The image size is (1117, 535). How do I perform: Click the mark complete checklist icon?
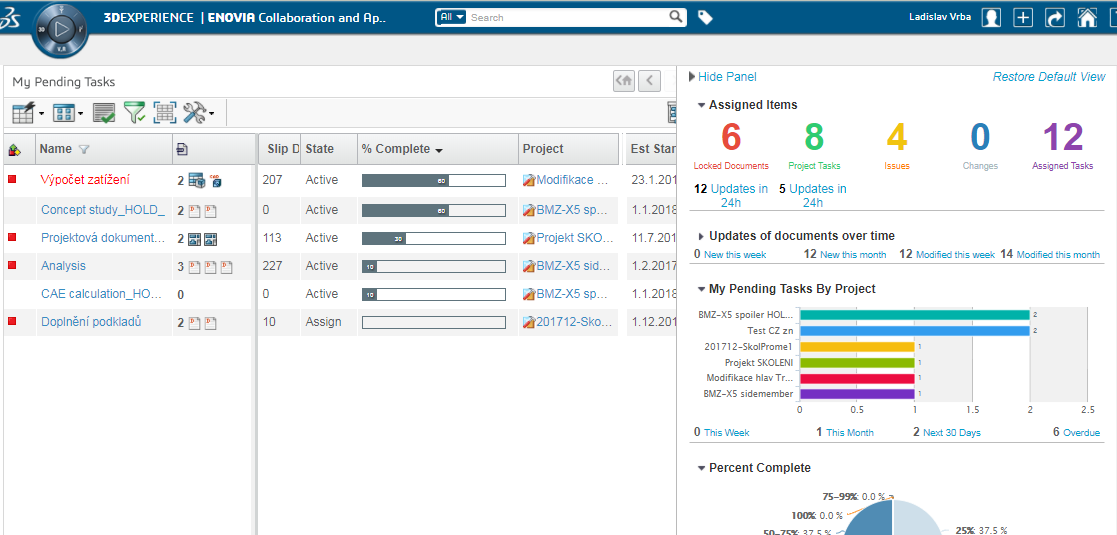pos(105,113)
